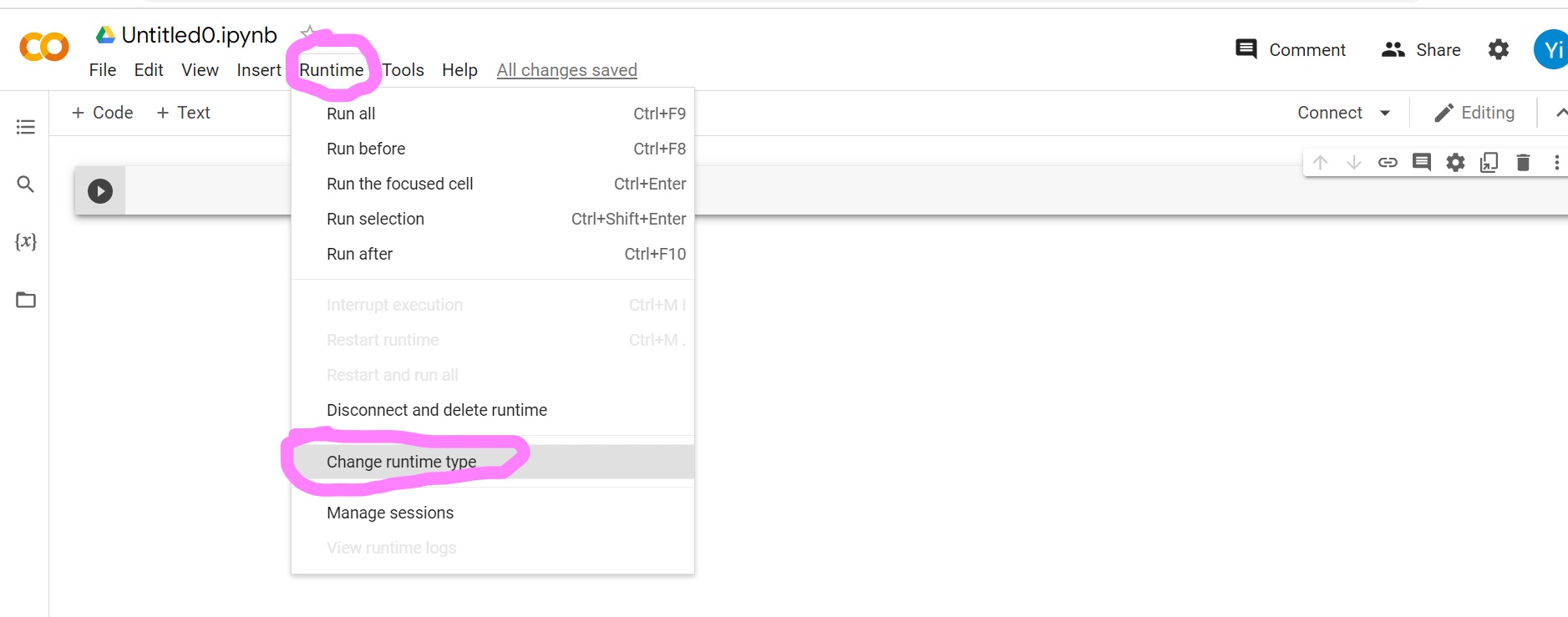
Task: Click the Share button
Action: click(1421, 50)
